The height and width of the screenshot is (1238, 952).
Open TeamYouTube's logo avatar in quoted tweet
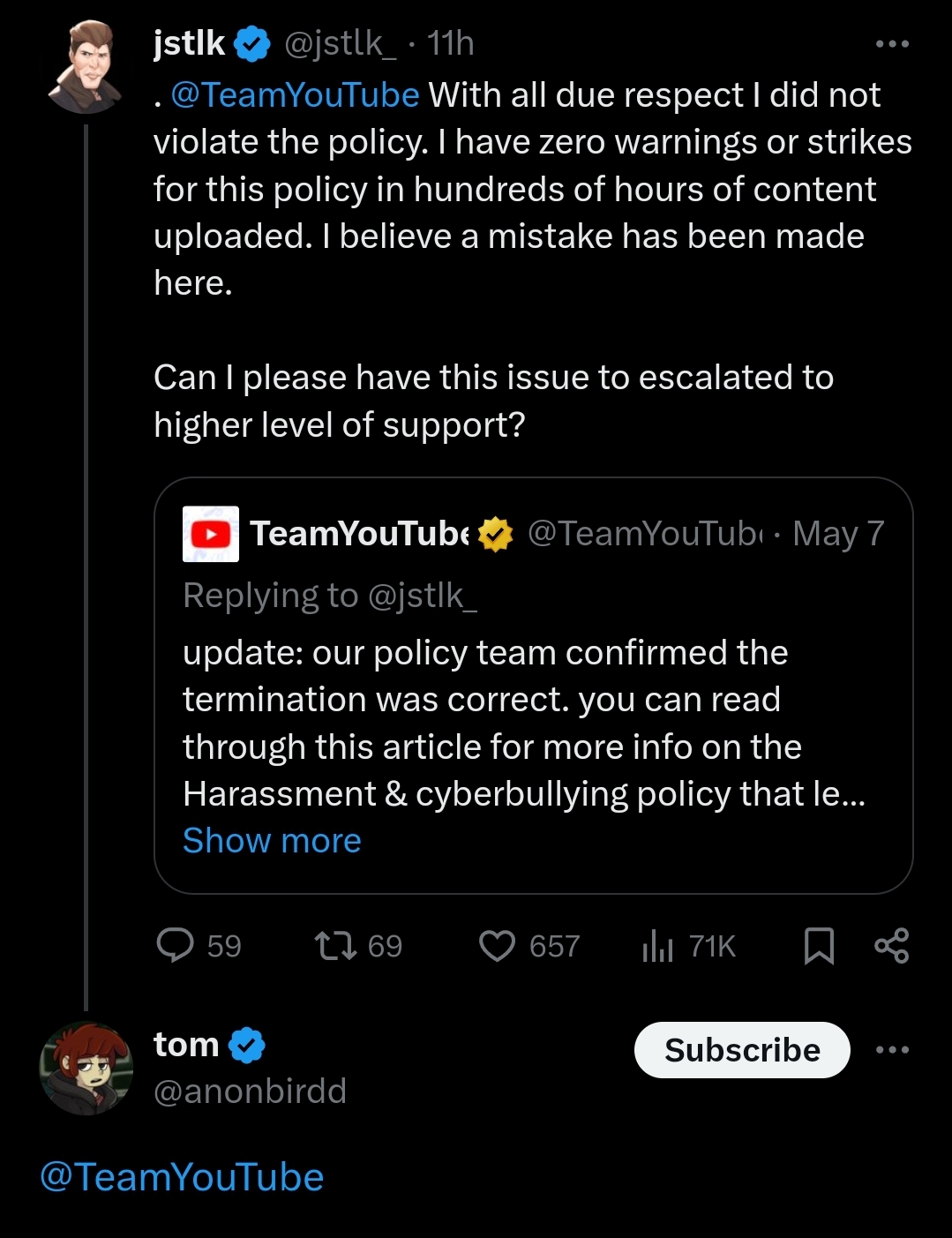[211, 534]
